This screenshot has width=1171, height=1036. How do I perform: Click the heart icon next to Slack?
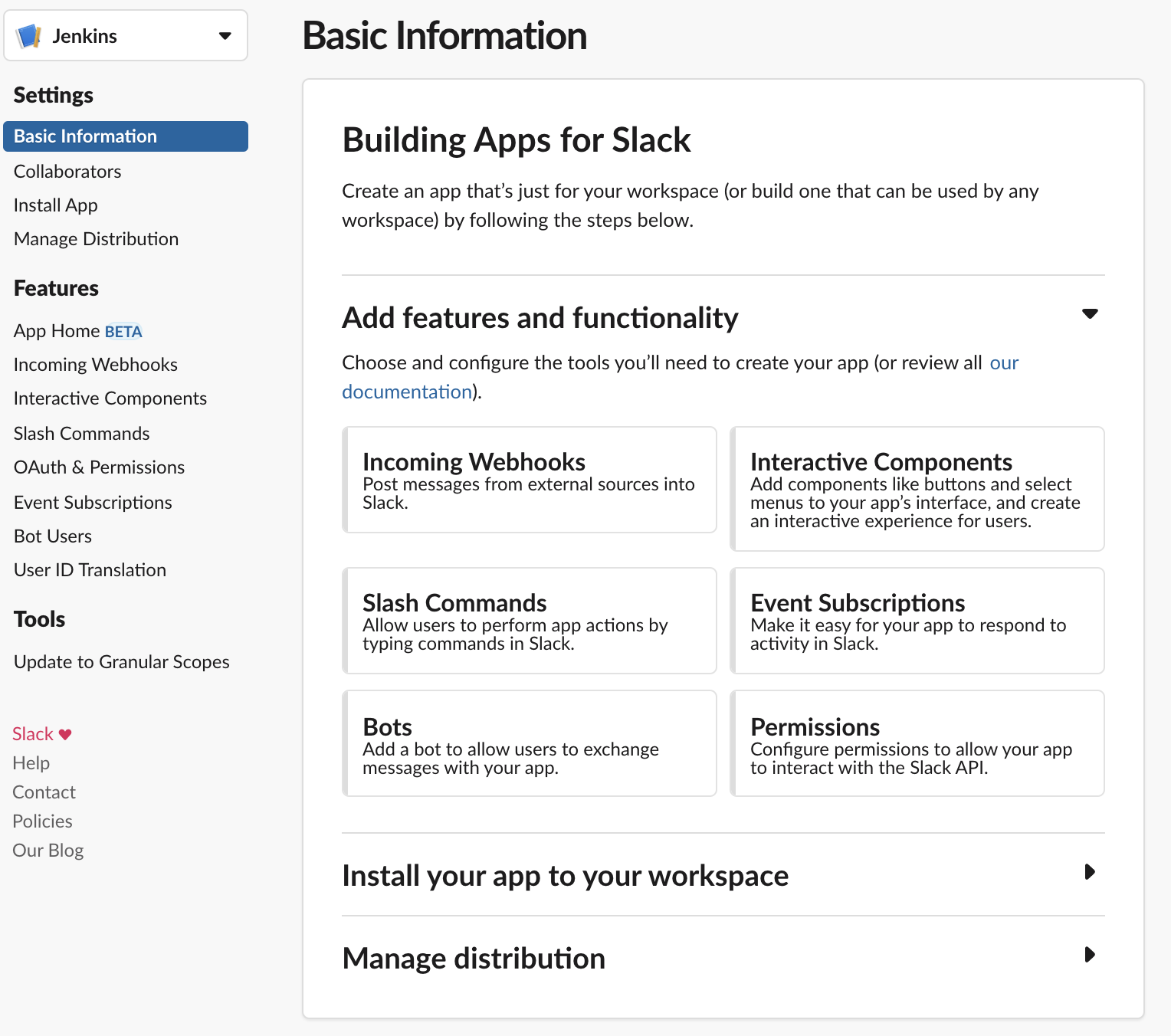[x=65, y=734]
